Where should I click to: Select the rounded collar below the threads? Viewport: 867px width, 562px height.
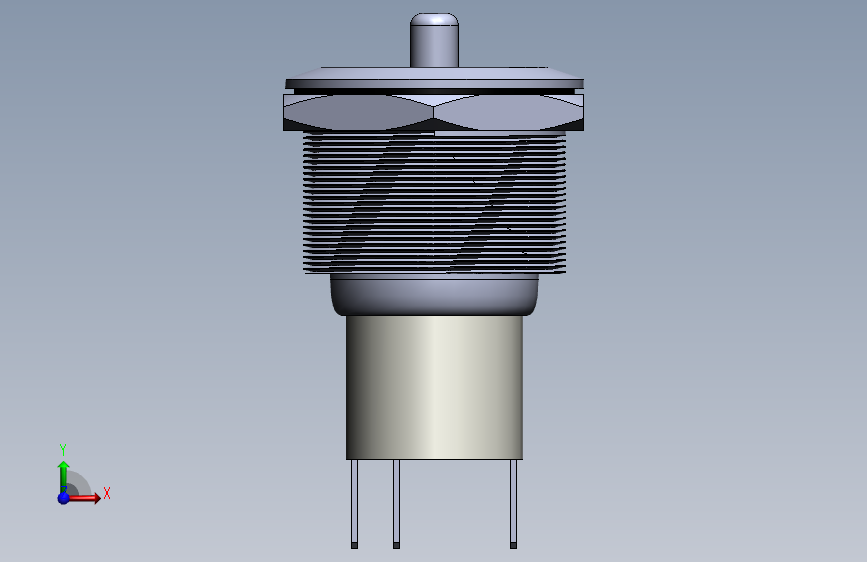434,295
